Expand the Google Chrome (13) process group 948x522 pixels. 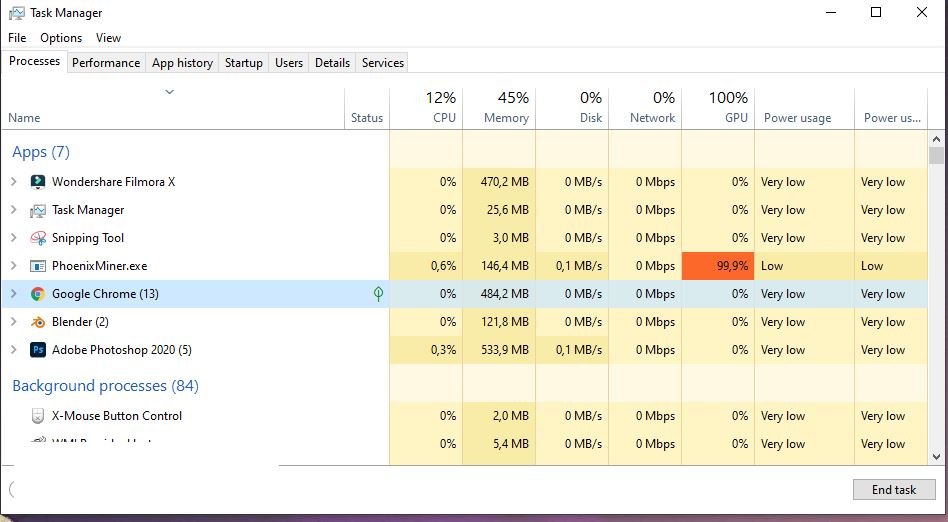pyautogui.click(x=14, y=294)
